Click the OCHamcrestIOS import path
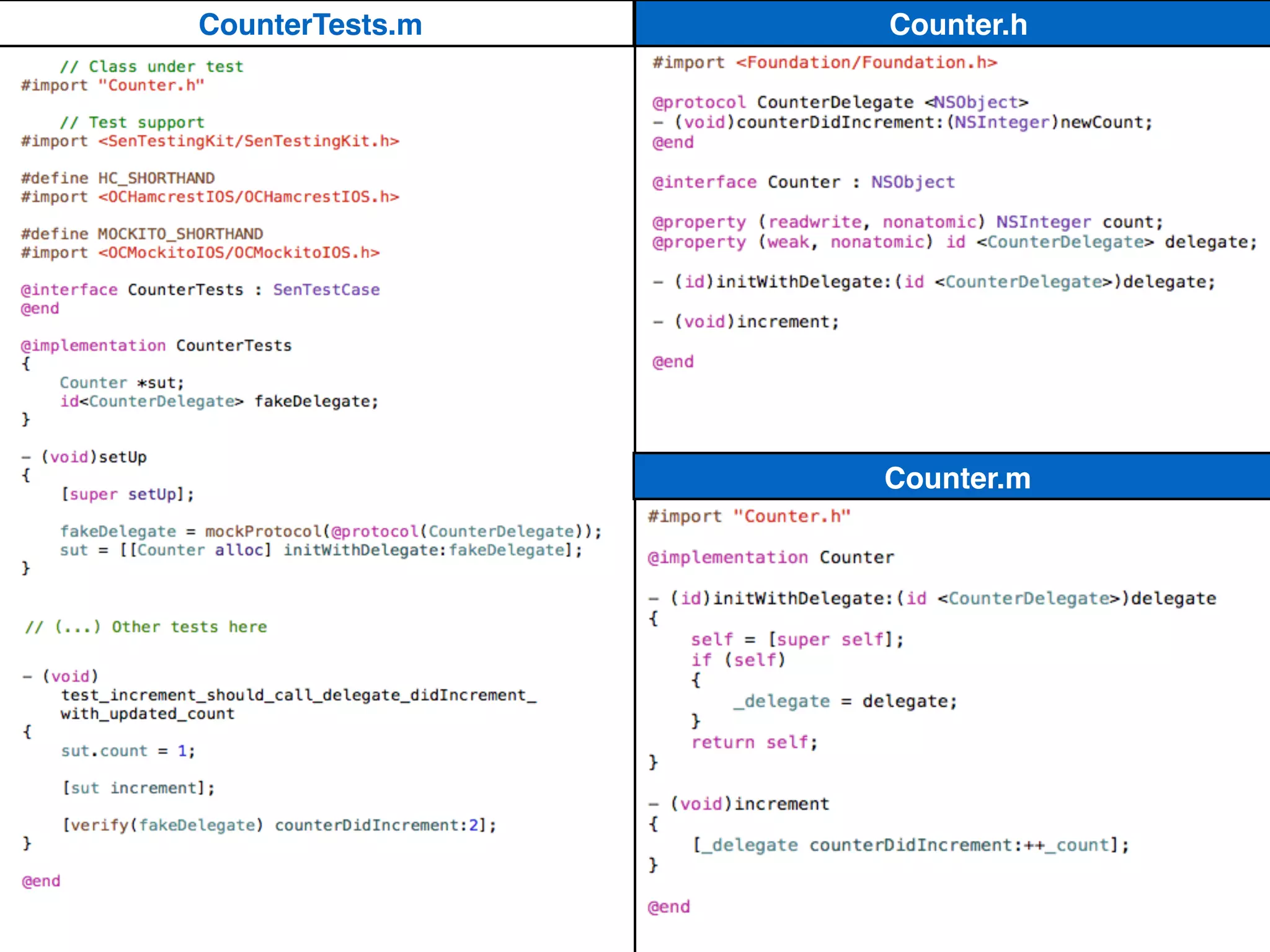This screenshot has height=952, width=1270. 248,197
